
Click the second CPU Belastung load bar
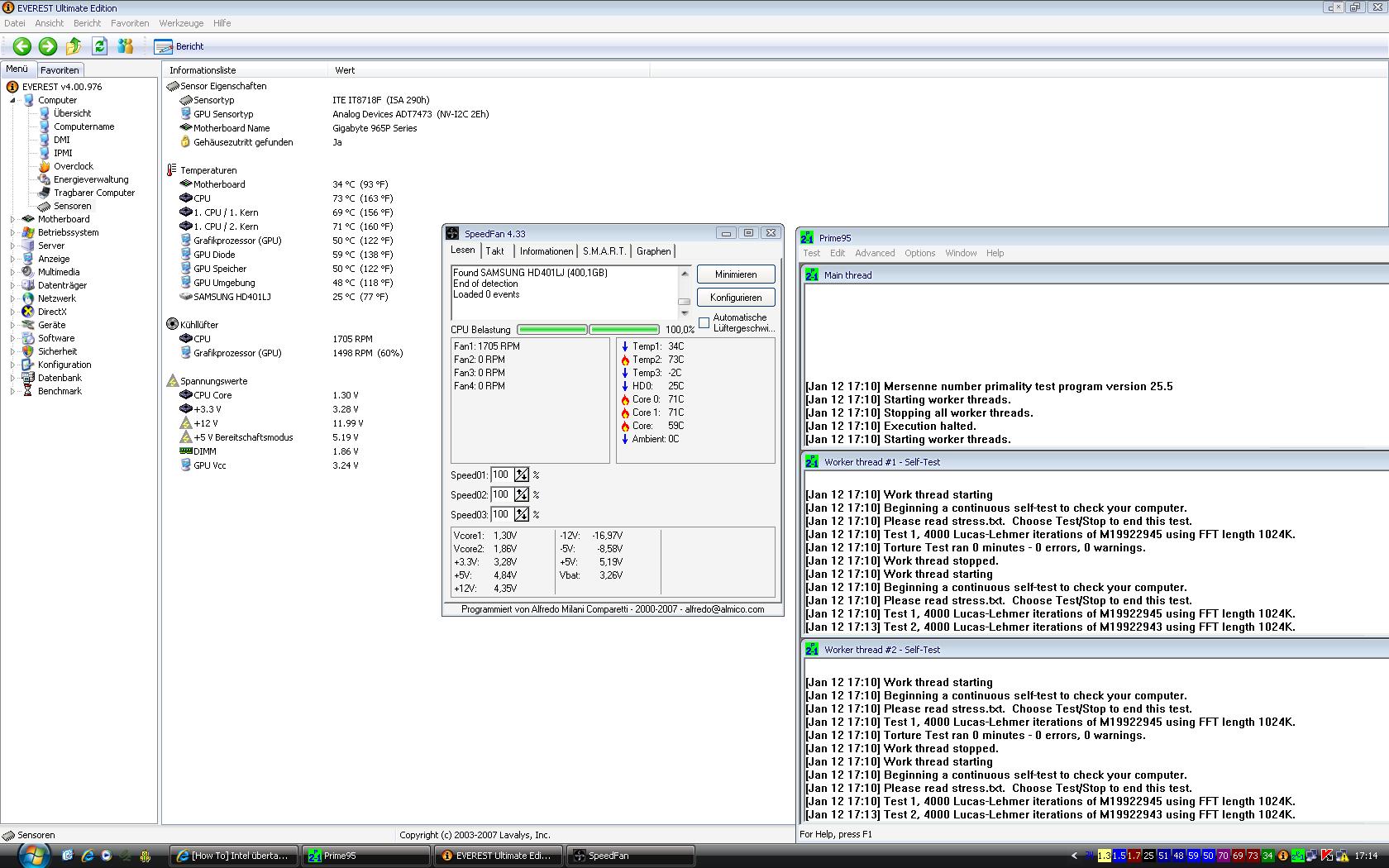click(x=624, y=330)
